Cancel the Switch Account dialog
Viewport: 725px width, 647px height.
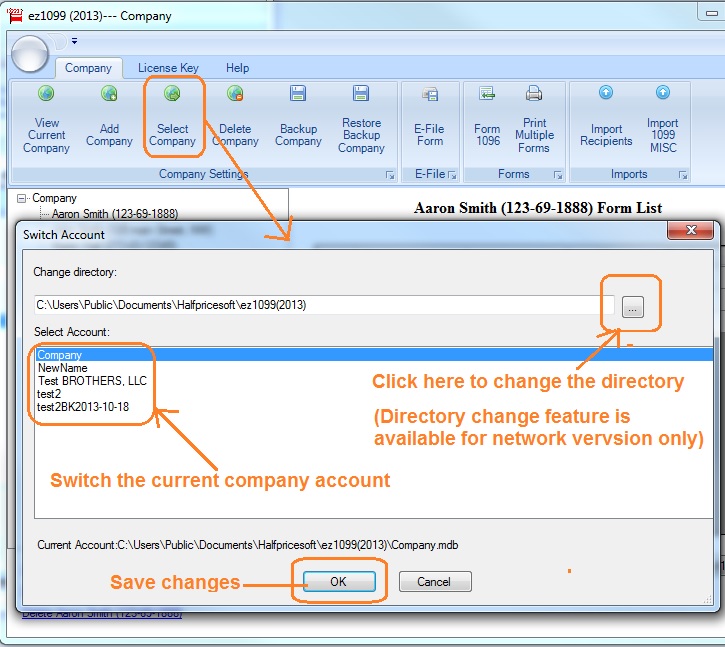click(434, 581)
